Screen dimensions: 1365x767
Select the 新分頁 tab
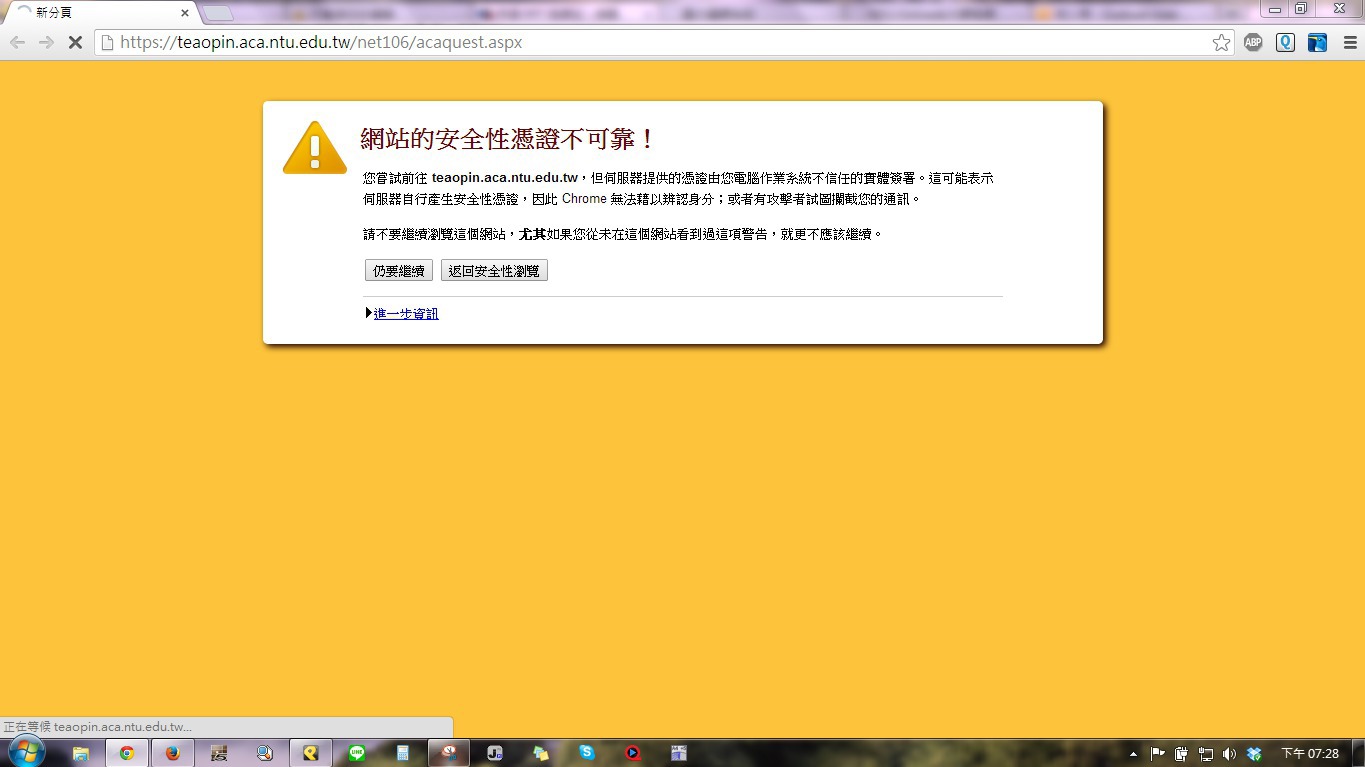tap(100, 13)
